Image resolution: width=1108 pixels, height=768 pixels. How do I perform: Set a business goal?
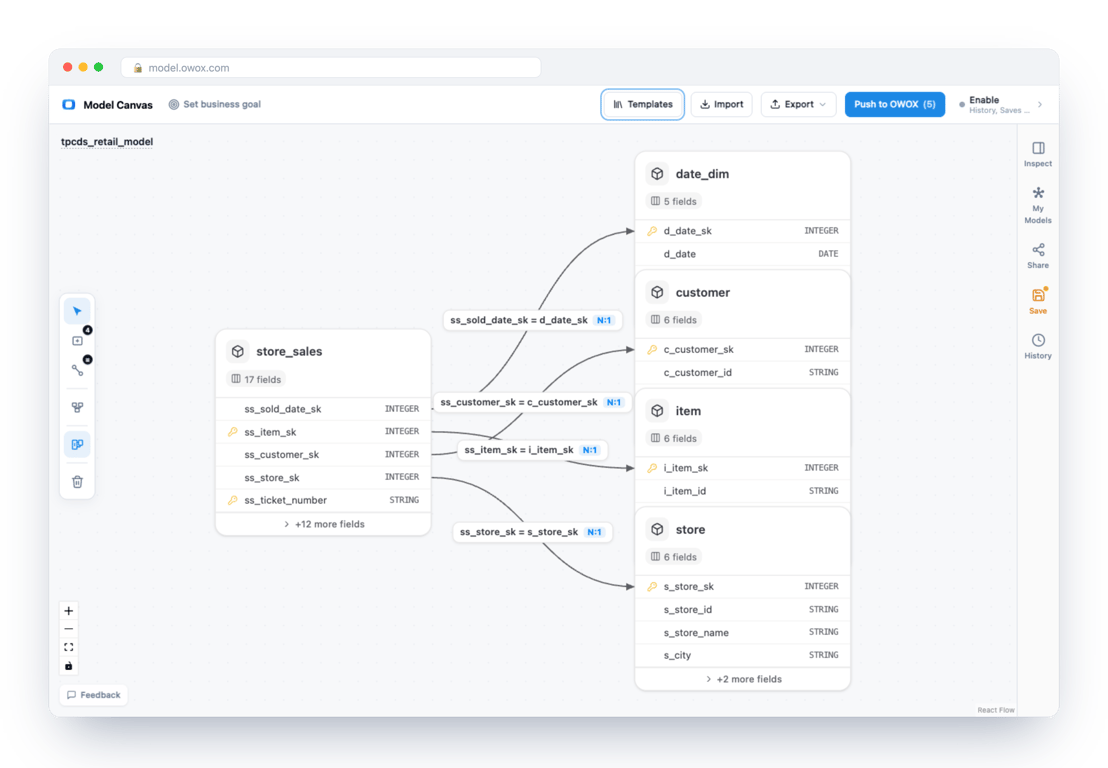(215, 105)
